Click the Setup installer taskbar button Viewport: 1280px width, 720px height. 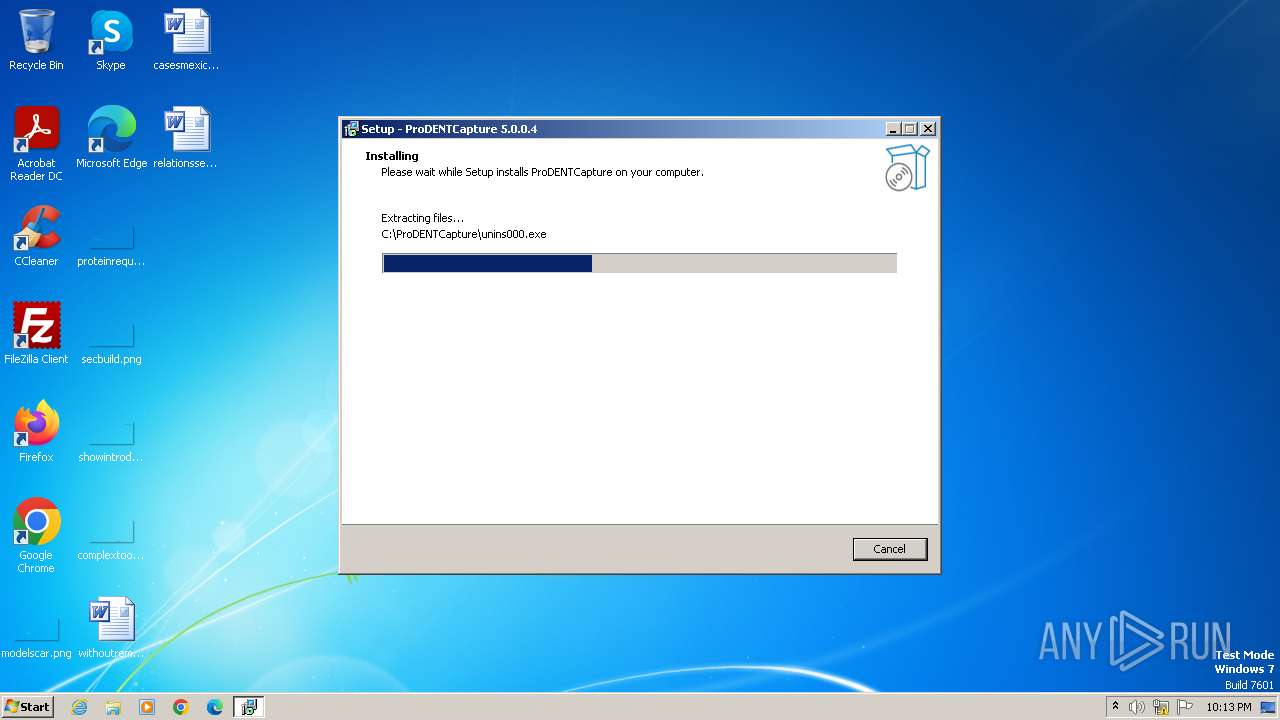click(x=249, y=707)
